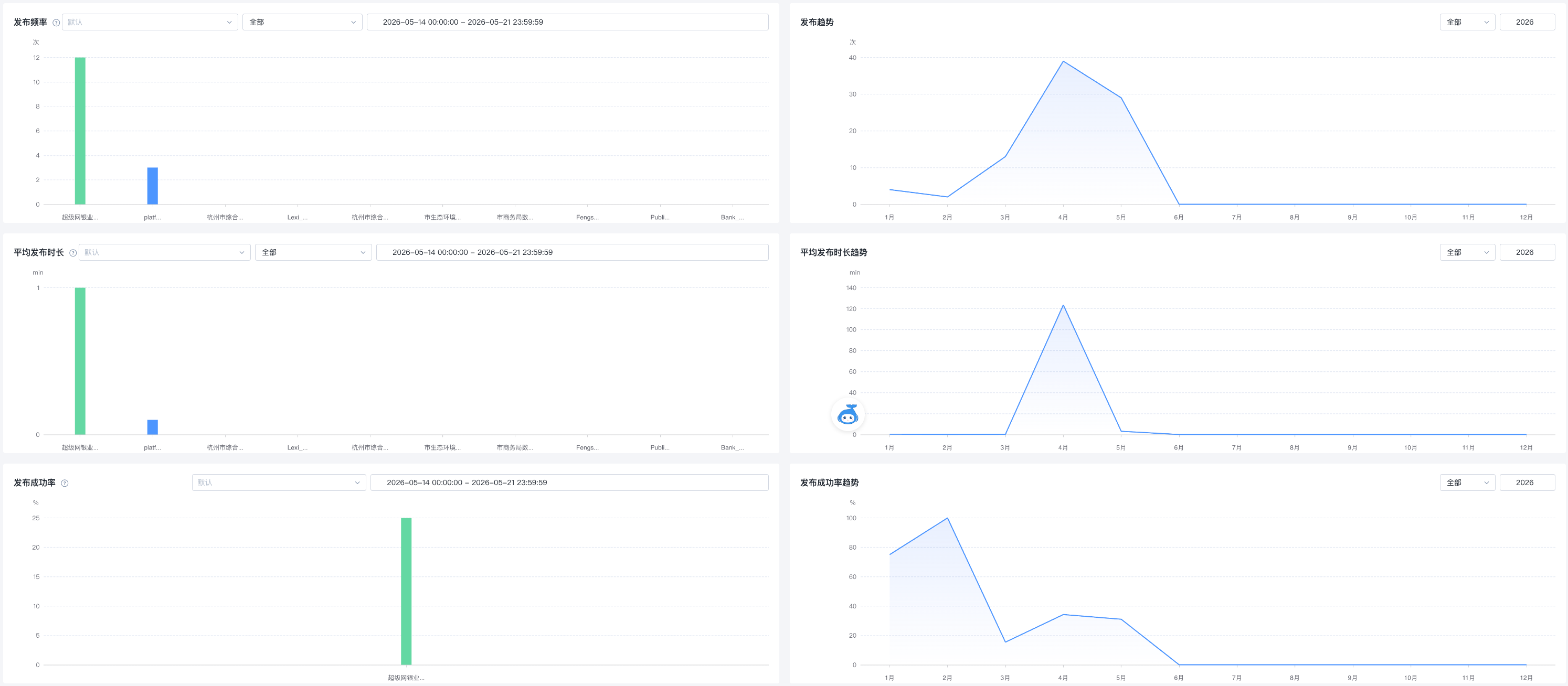1568x686 pixels.
Task: Open the 全部 dropdown in 平均发布时长趋势 panel
Action: pyautogui.click(x=1467, y=252)
